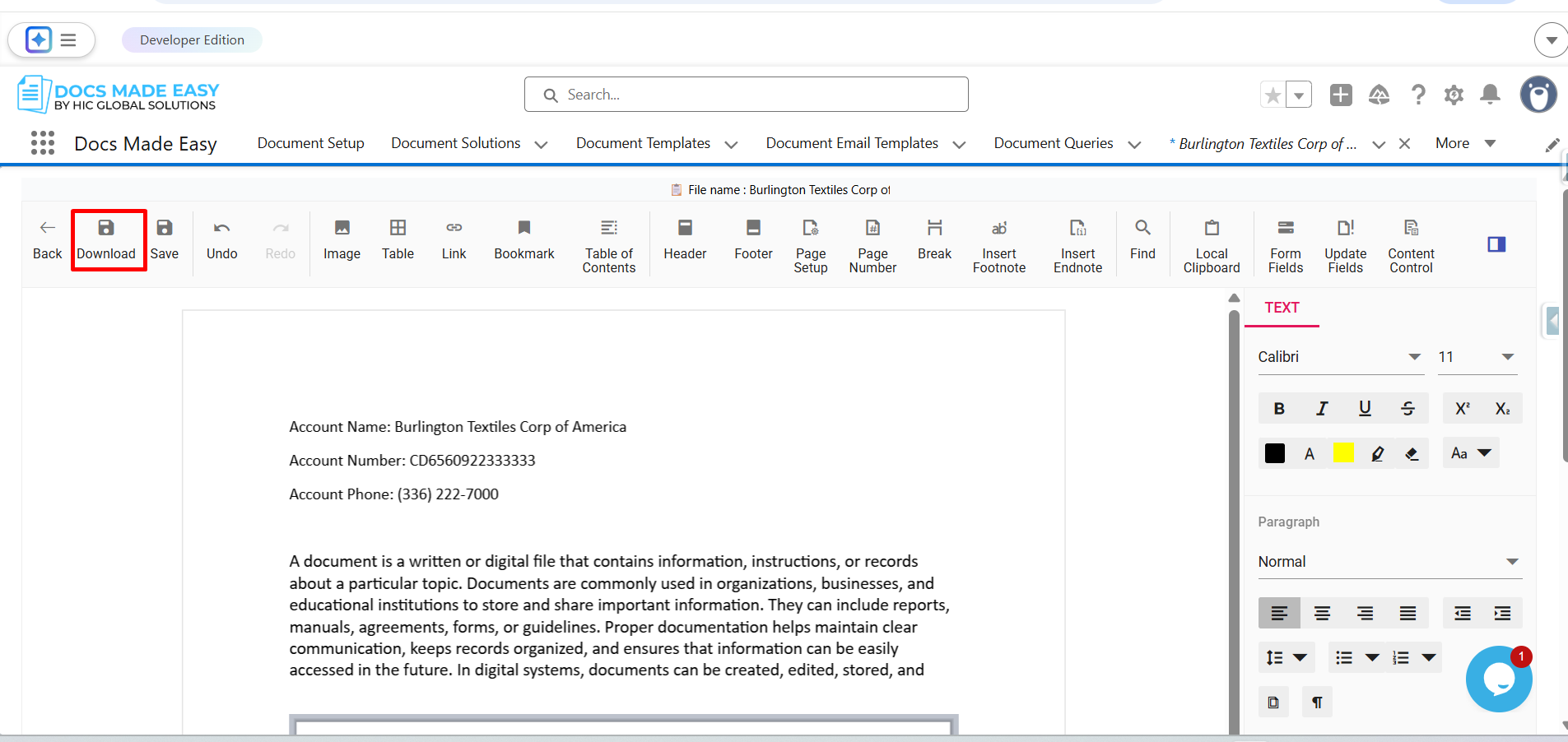1568x742 pixels.
Task: Open Form Fields options
Action: pyautogui.click(x=1286, y=246)
